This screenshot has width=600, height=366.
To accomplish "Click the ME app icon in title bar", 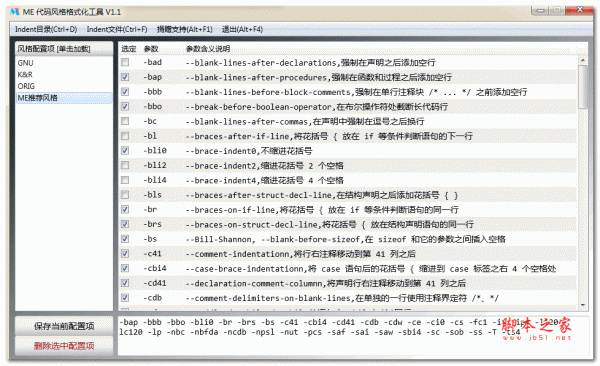I will click(x=15, y=12).
